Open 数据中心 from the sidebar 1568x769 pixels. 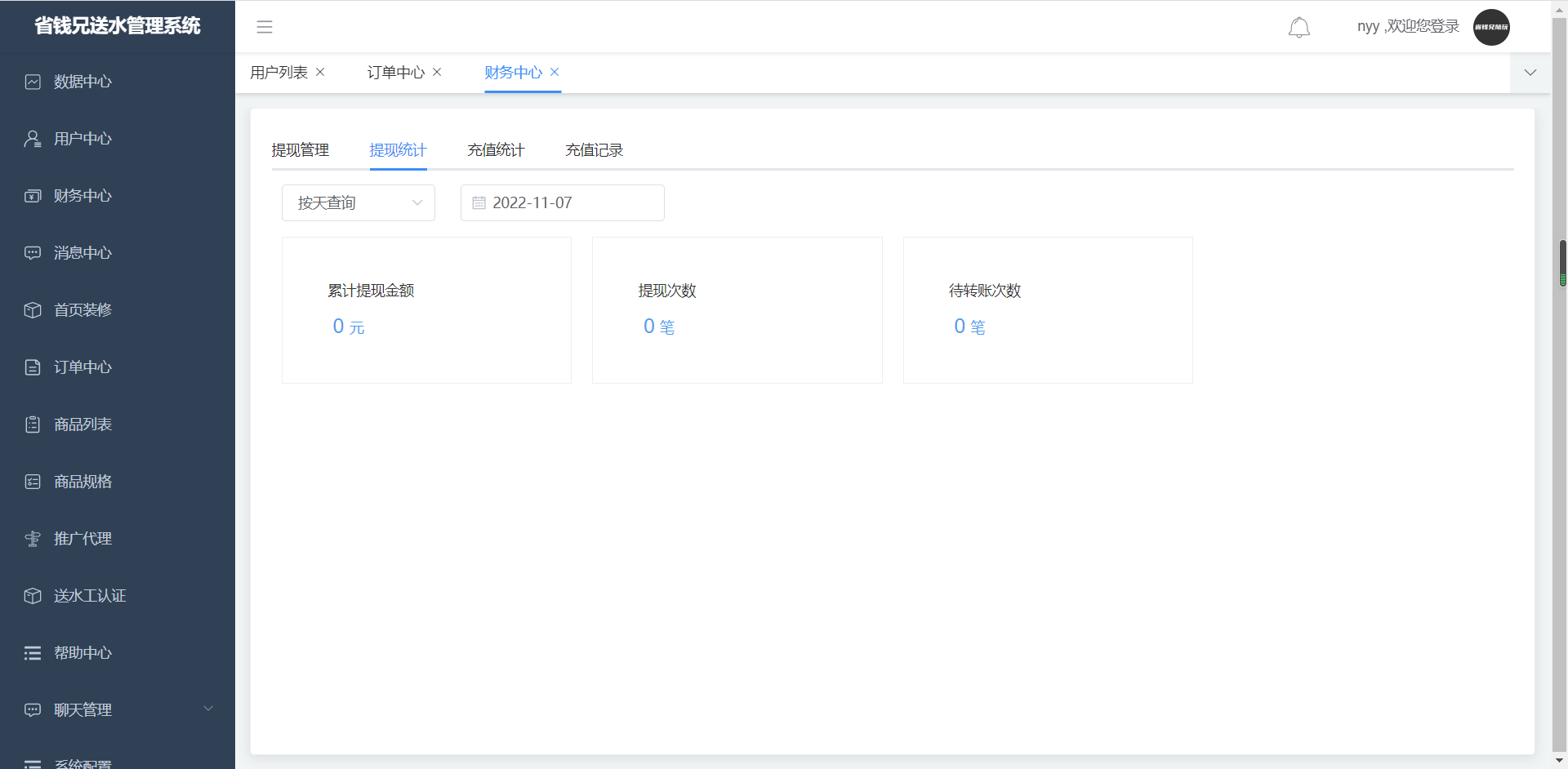[x=82, y=82]
